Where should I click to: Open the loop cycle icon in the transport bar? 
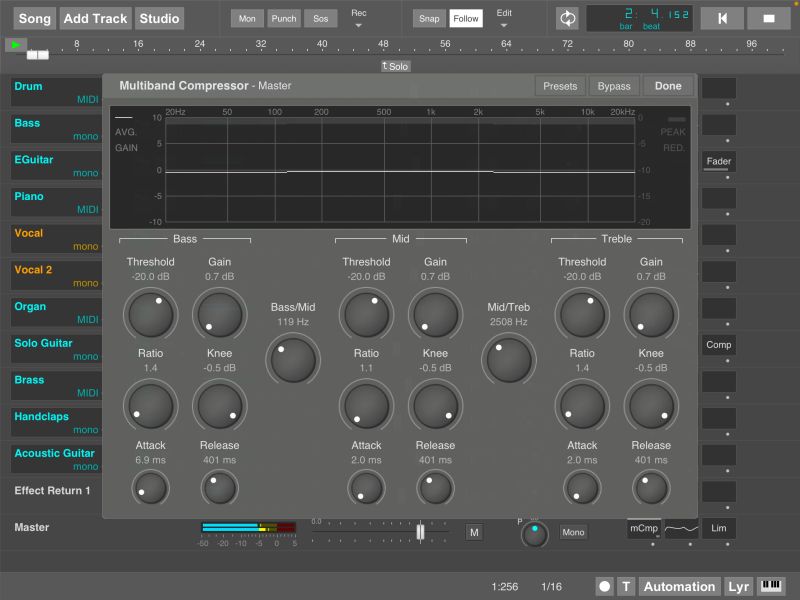coord(566,18)
